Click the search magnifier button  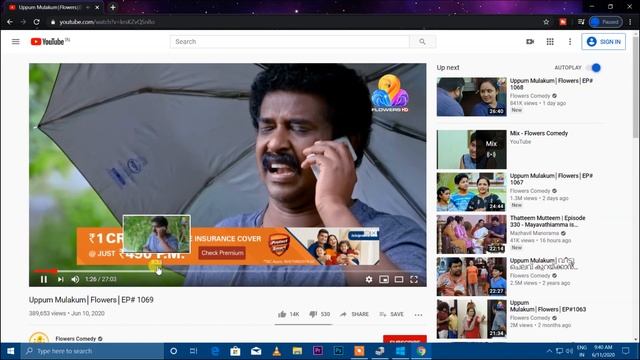pos(422,42)
